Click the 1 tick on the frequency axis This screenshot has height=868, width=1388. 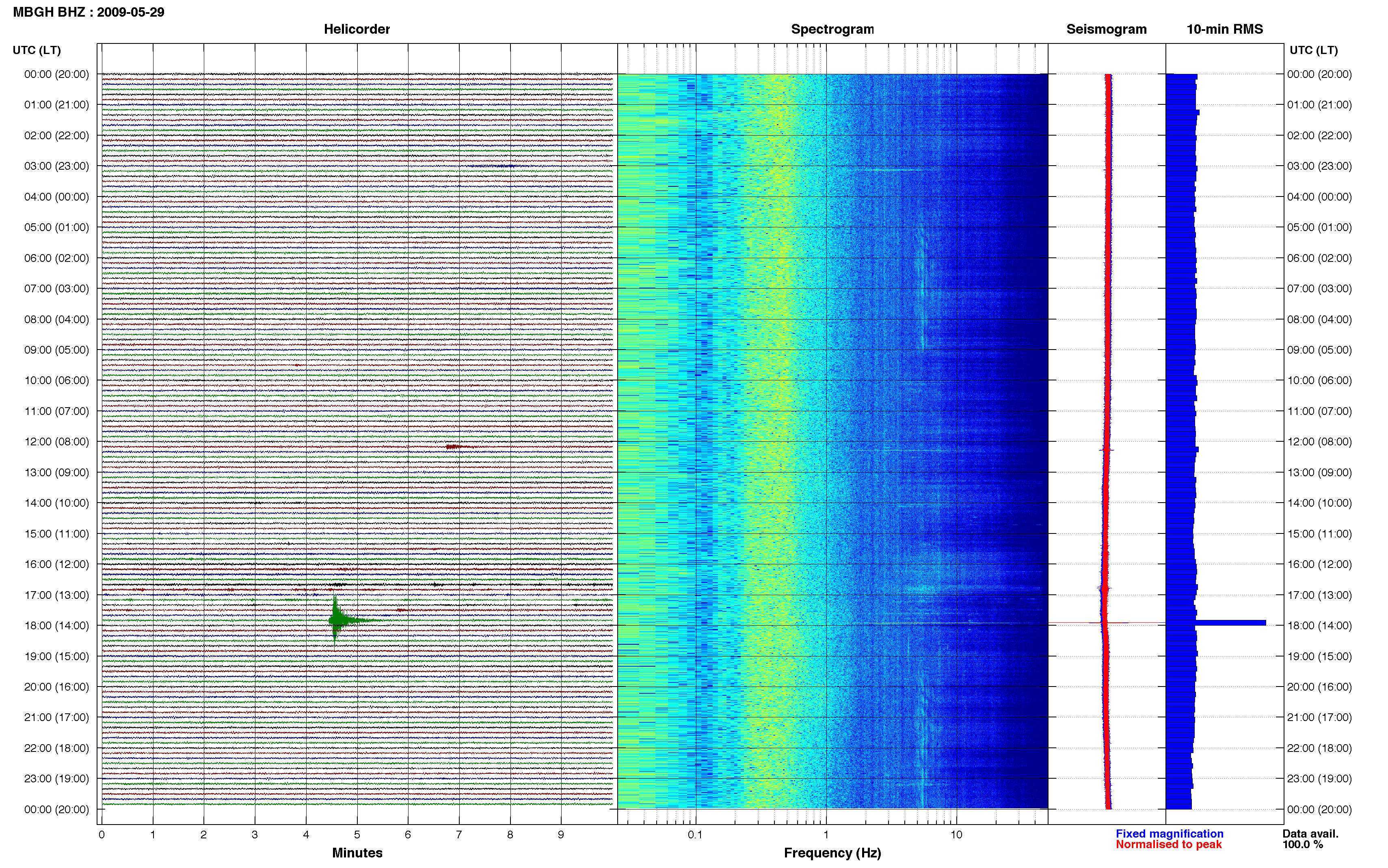click(x=826, y=835)
